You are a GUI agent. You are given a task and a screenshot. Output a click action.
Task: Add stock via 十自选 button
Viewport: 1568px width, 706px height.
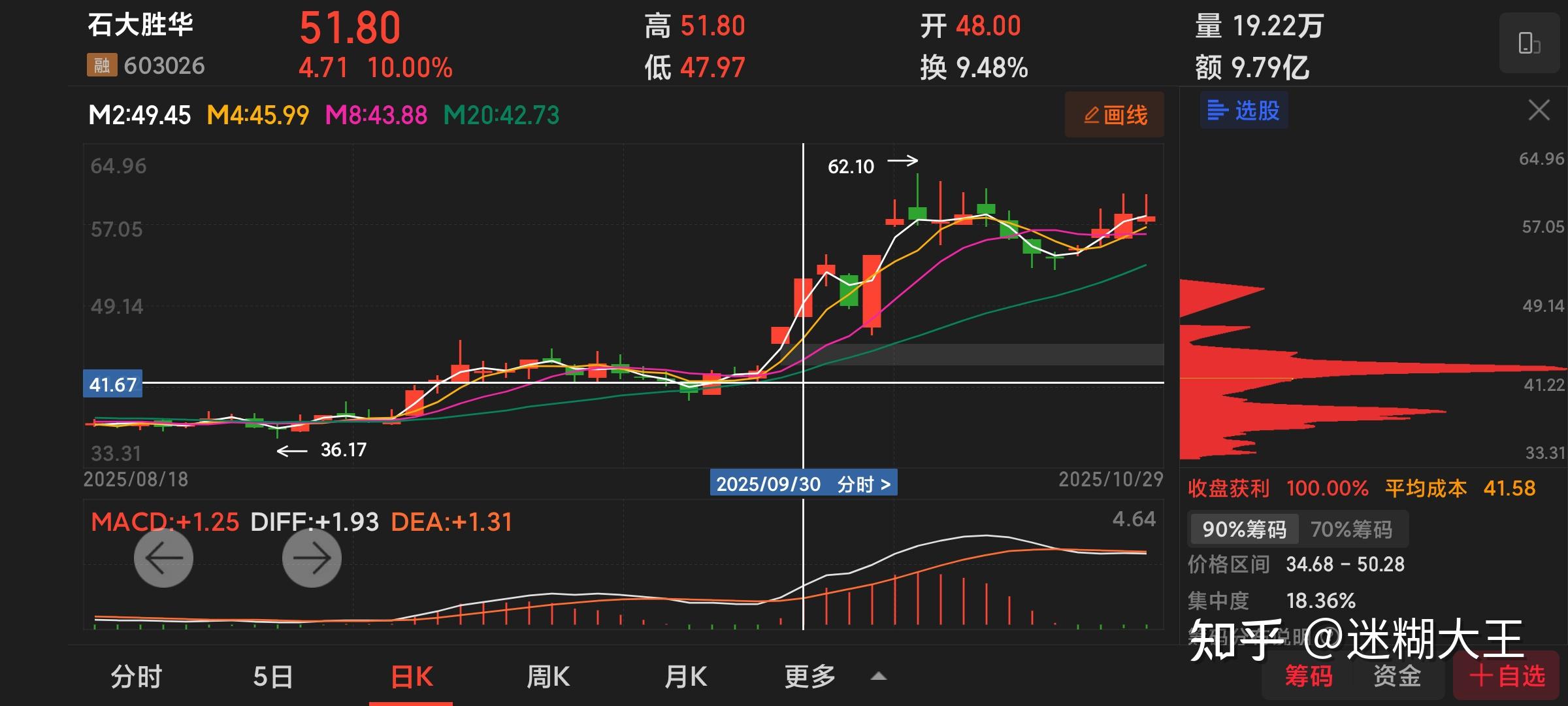tap(1507, 676)
